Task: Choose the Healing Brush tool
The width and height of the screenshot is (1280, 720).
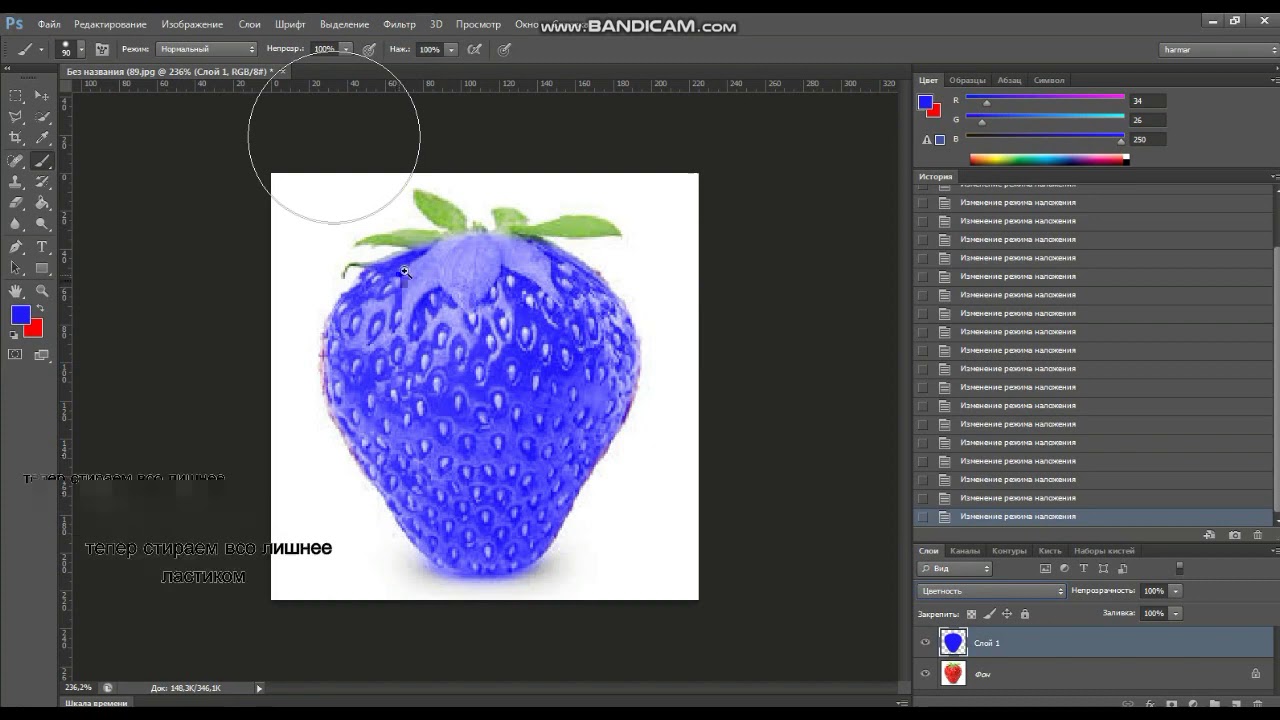Action: click(16, 161)
